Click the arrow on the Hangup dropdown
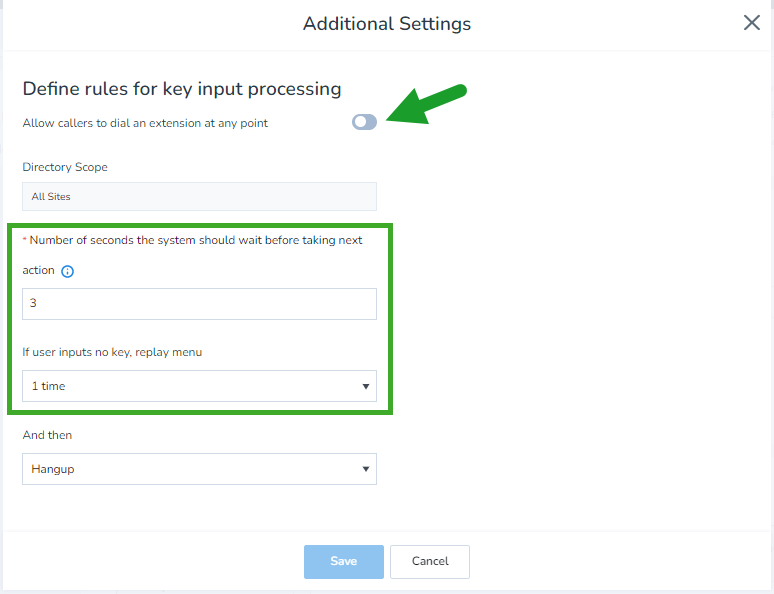The width and height of the screenshot is (774, 594). tap(366, 469)
